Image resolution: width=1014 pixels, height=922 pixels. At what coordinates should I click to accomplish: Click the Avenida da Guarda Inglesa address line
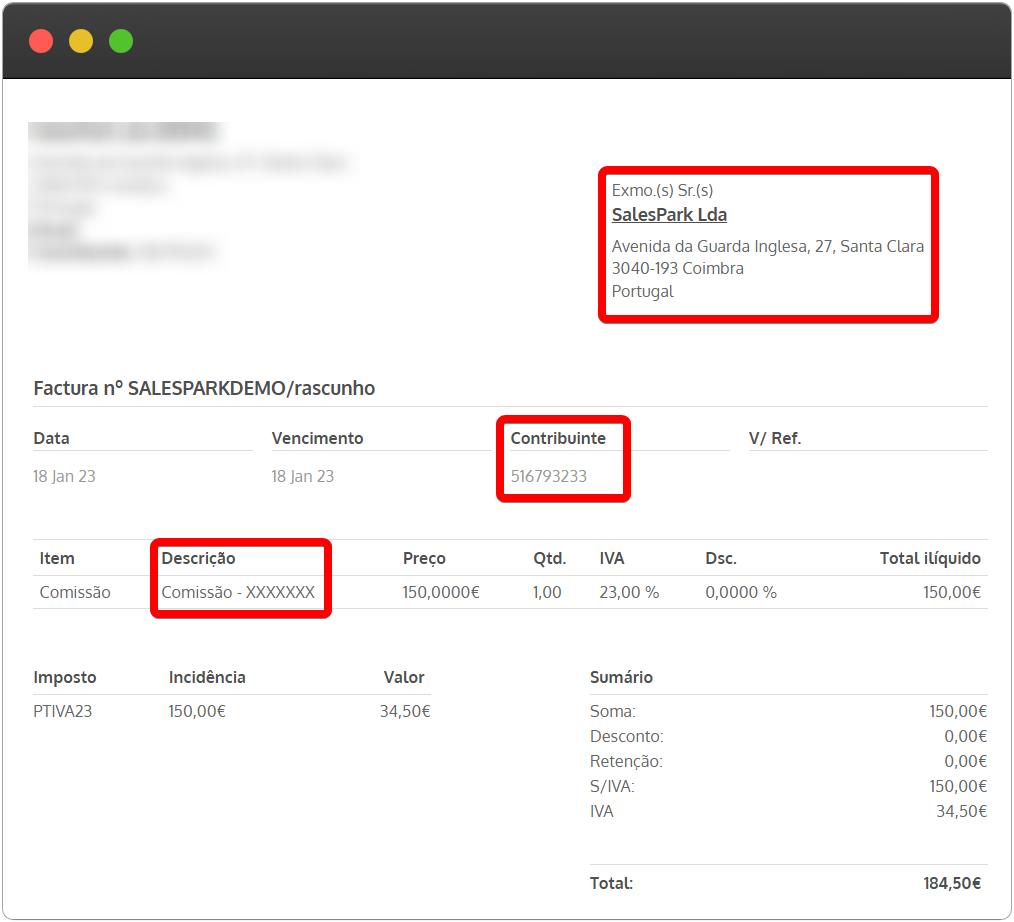pos(767,246)
